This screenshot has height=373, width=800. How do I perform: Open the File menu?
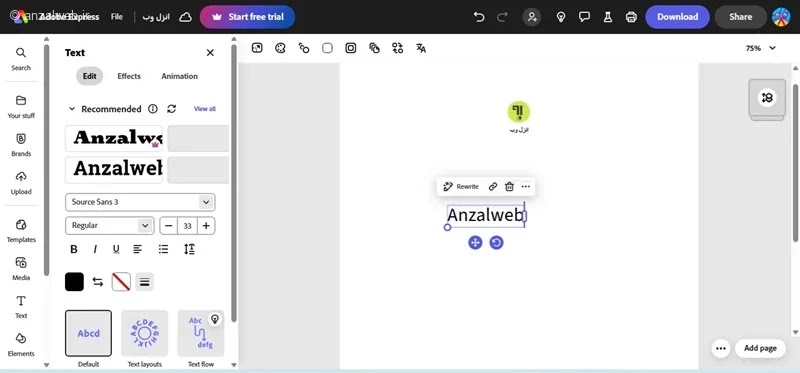click(117, 17)
